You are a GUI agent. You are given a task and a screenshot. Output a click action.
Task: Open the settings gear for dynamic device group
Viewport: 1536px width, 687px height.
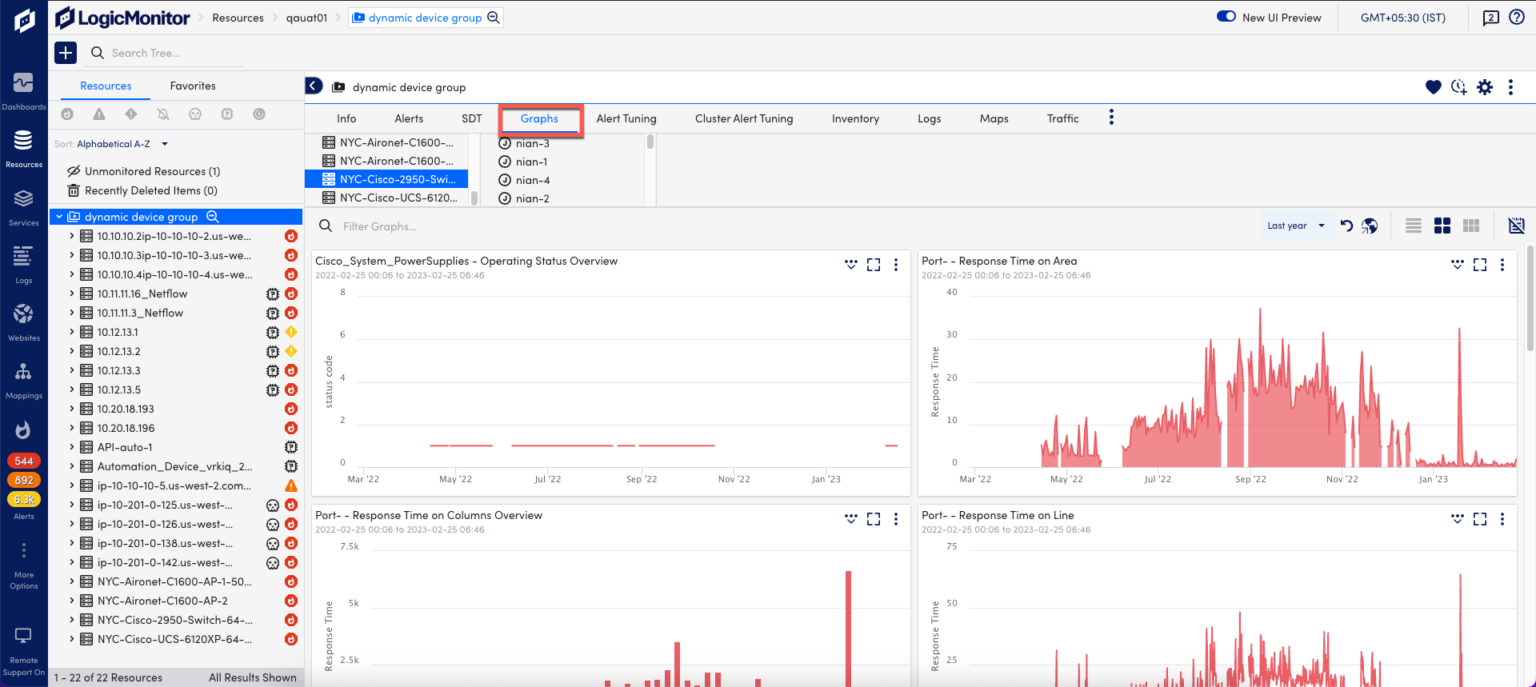click(1486, 87)
